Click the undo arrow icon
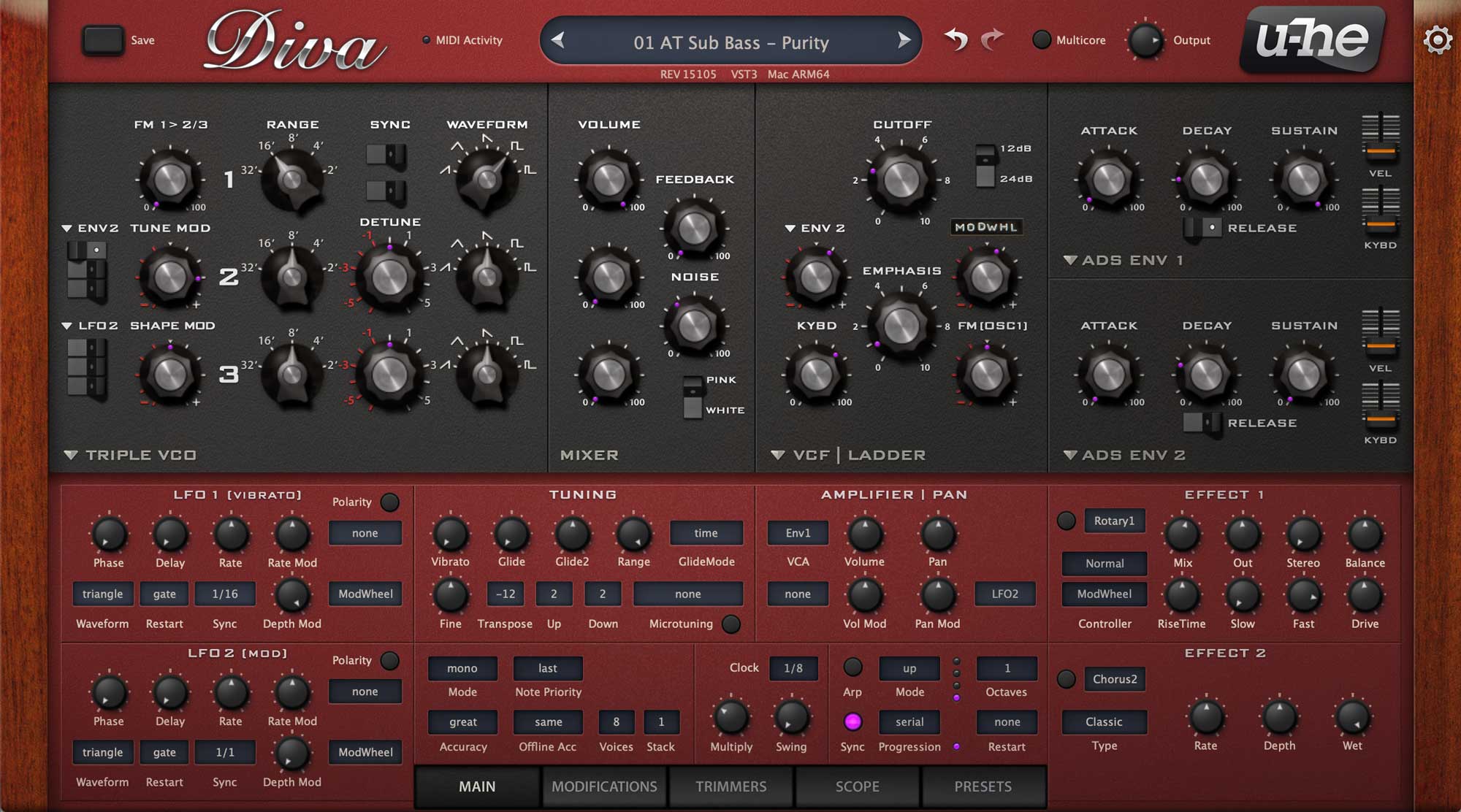Image resolution: width=1461 pixels, height=812 pixels. click(x=955, y=39)
